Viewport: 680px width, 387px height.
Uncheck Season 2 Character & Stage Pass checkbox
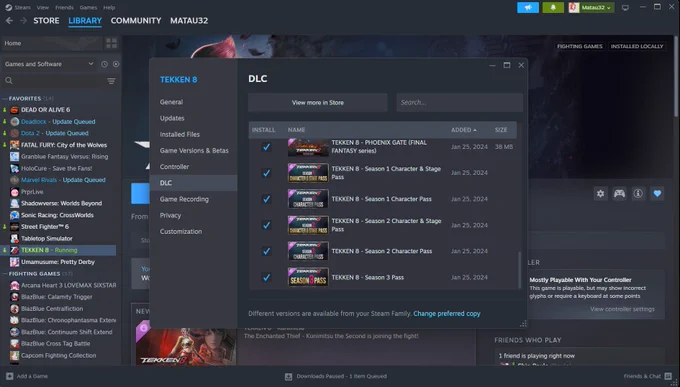point(266,225)
